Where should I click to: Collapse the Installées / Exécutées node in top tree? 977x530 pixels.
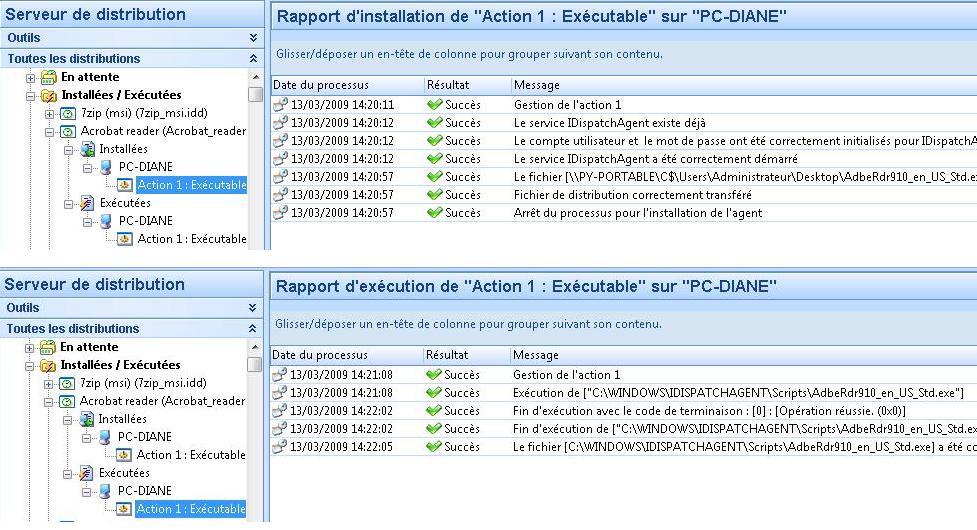31,97
